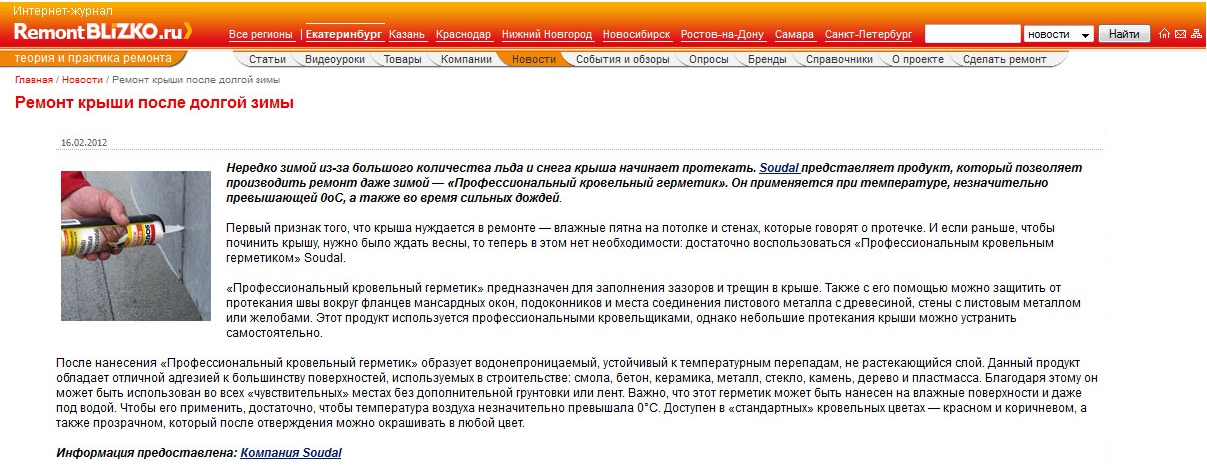Click the article title Ремонт крыши после долгой зимы
The height and width of the screenshot is (470, 1207).
click(154, 102)
